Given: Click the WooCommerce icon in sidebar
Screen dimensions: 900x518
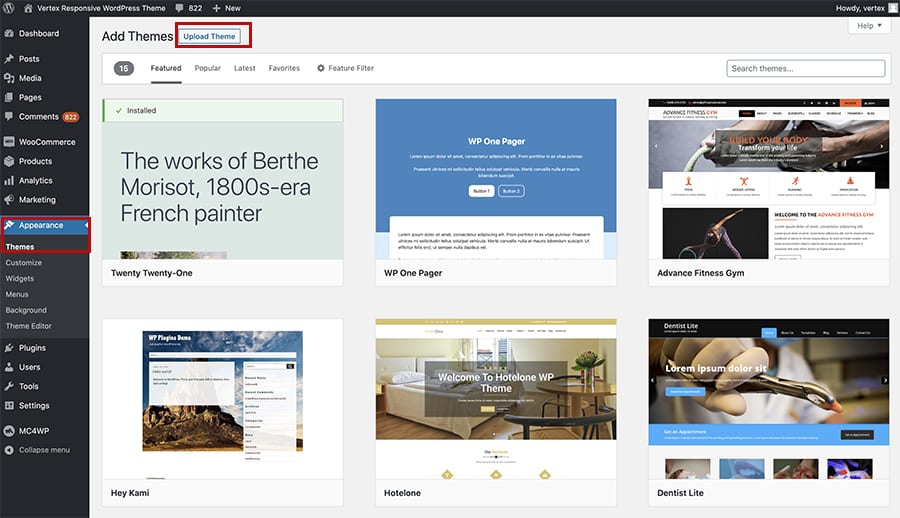Looking at the screenshot, I should [x=9, y=142].
